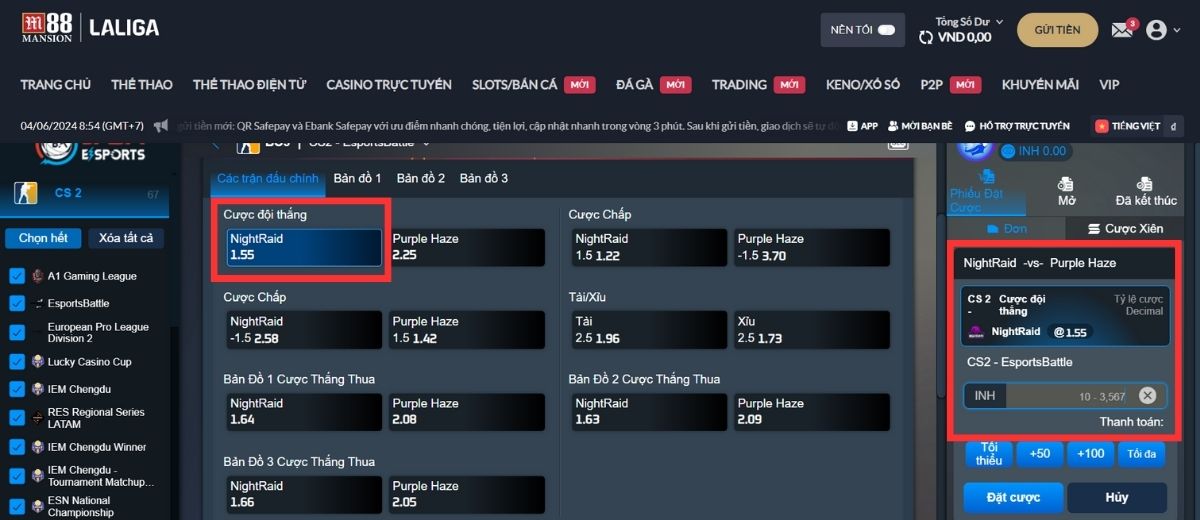Click the Chọn hết select all button
The width and height of the screenshot is (1200, 520).
pos(43,238)
